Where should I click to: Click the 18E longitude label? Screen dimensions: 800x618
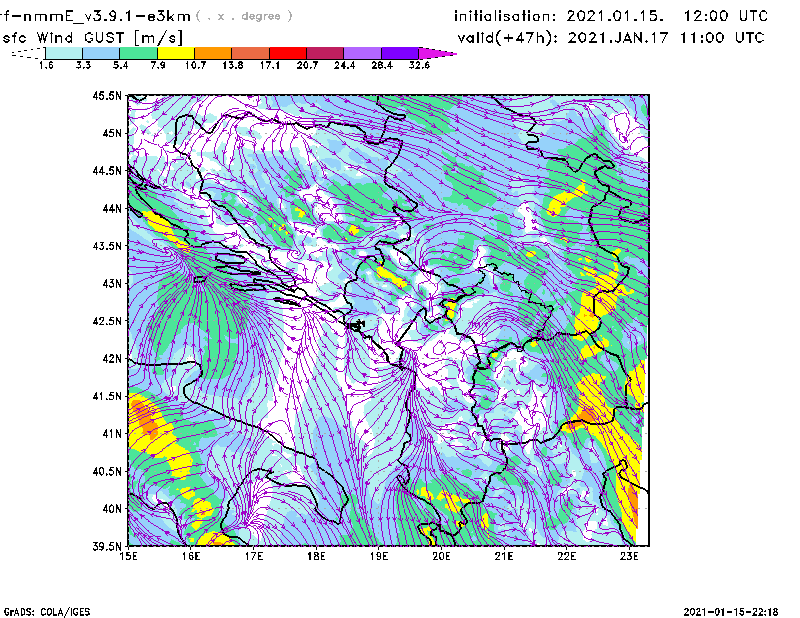point(316,556)
